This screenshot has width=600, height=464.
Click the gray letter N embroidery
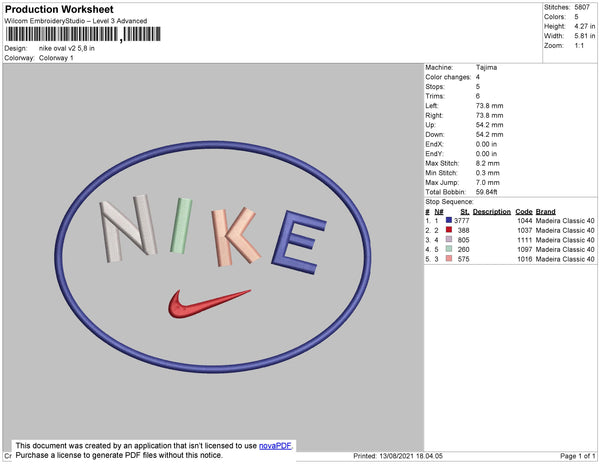(129, 228)
